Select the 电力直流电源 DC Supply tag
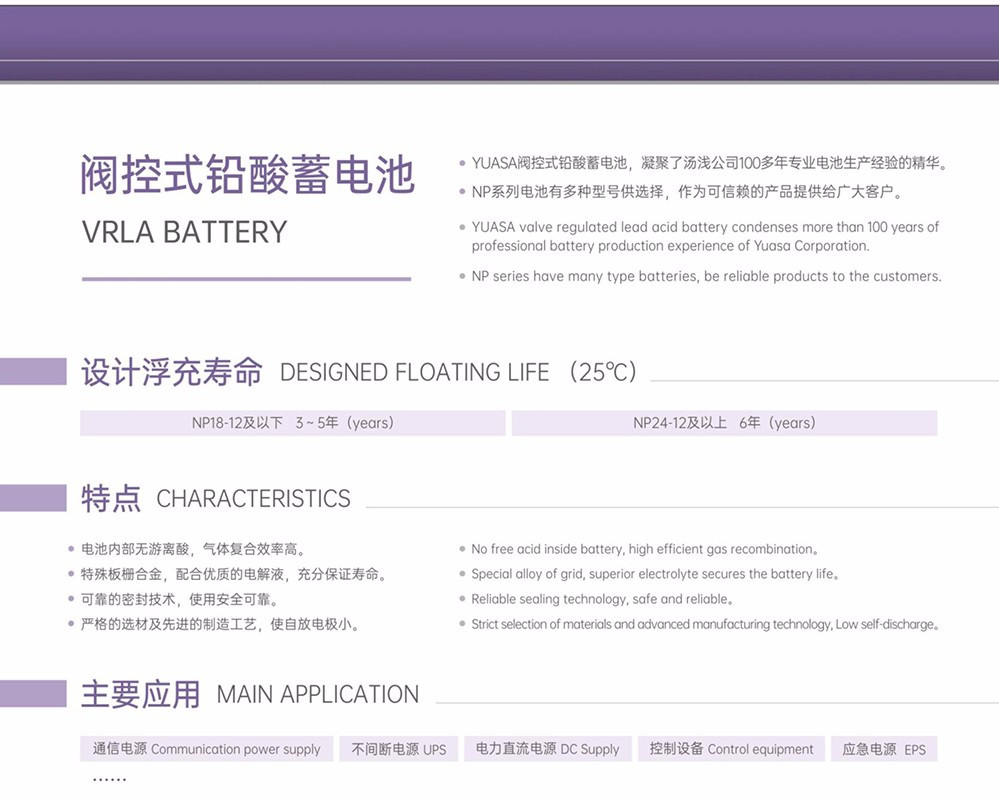The width and height of the screenshot is (999, 800). pos(547,749)
